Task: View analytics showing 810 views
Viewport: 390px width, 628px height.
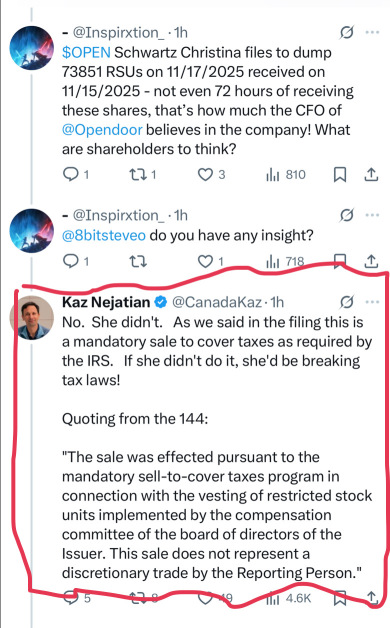Action: (x=286, y=175)
